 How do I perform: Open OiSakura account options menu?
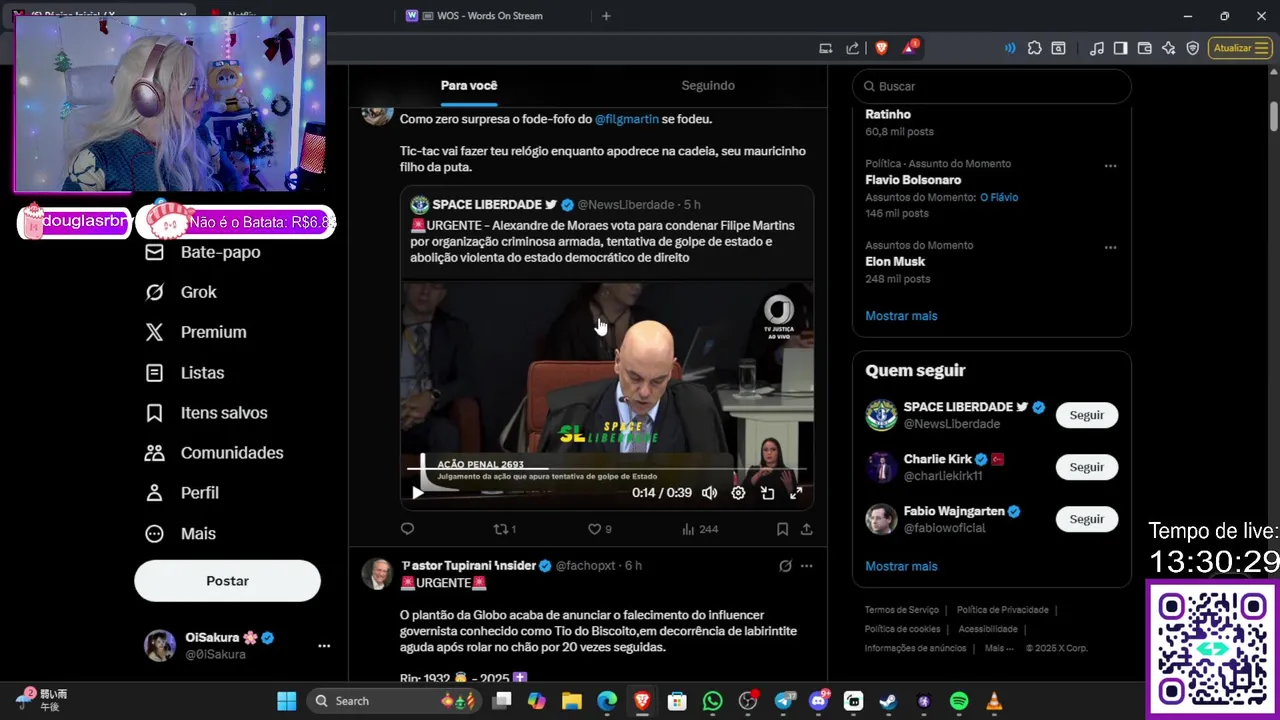click(324, 646)
